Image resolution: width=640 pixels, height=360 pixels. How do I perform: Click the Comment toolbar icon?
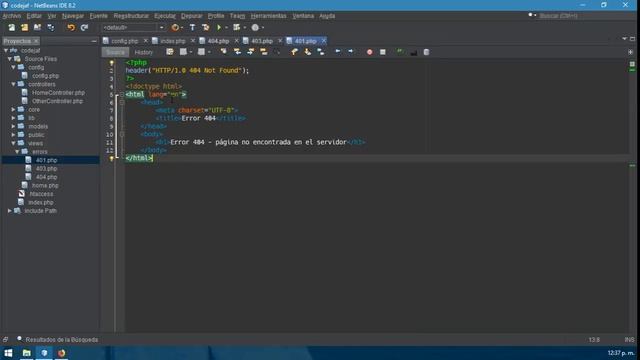point(400,52)
